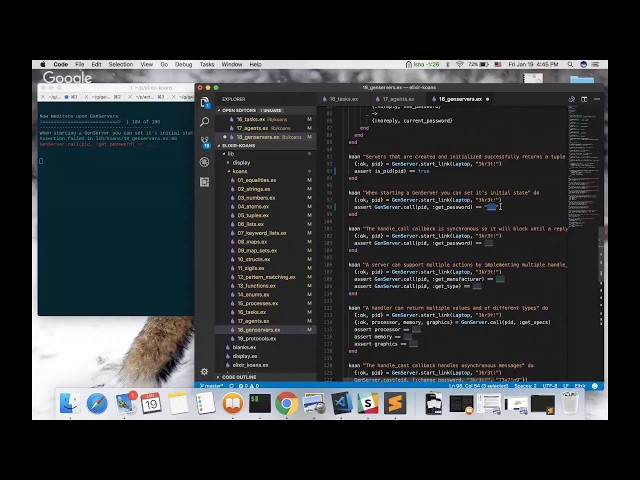Viewport: 640px width, 480px height.
Task: Select the 18_genservers.ex editor tab
Action: (x=460, y=99)
